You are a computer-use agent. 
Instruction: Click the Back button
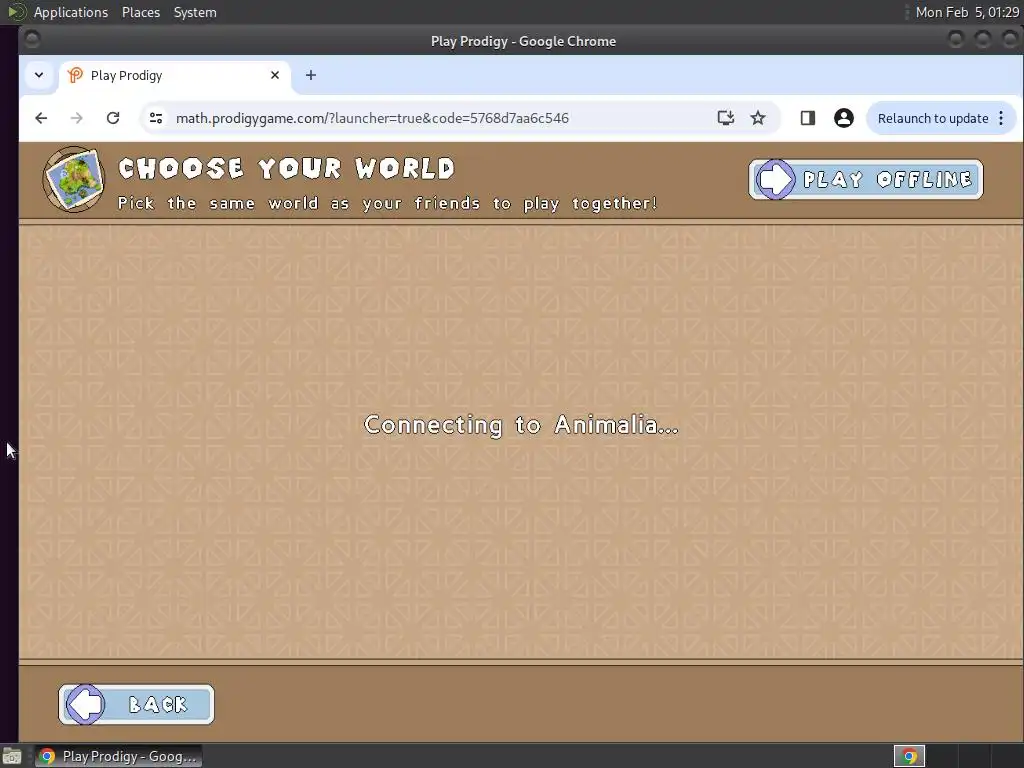click(136, 704)
